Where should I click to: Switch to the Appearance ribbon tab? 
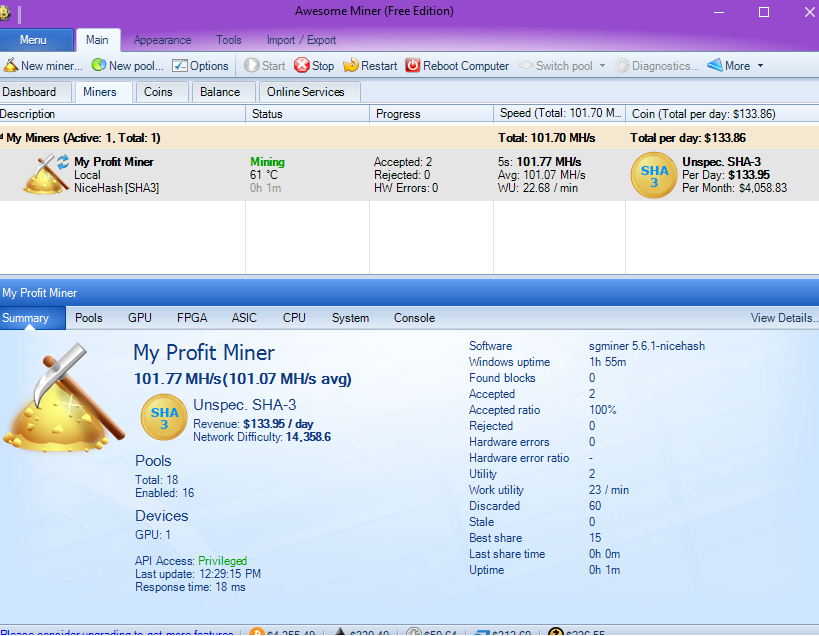point(162,40)
